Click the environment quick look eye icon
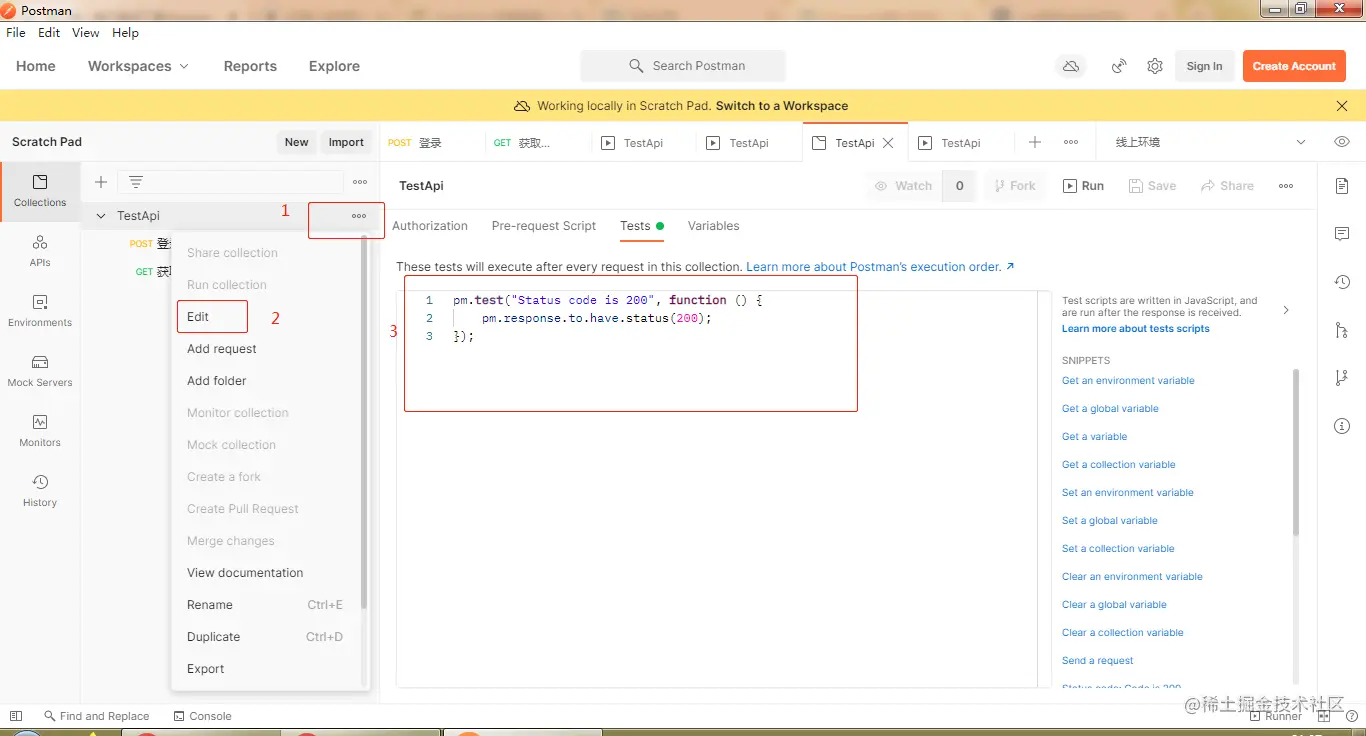 (x=1342, y=142)
